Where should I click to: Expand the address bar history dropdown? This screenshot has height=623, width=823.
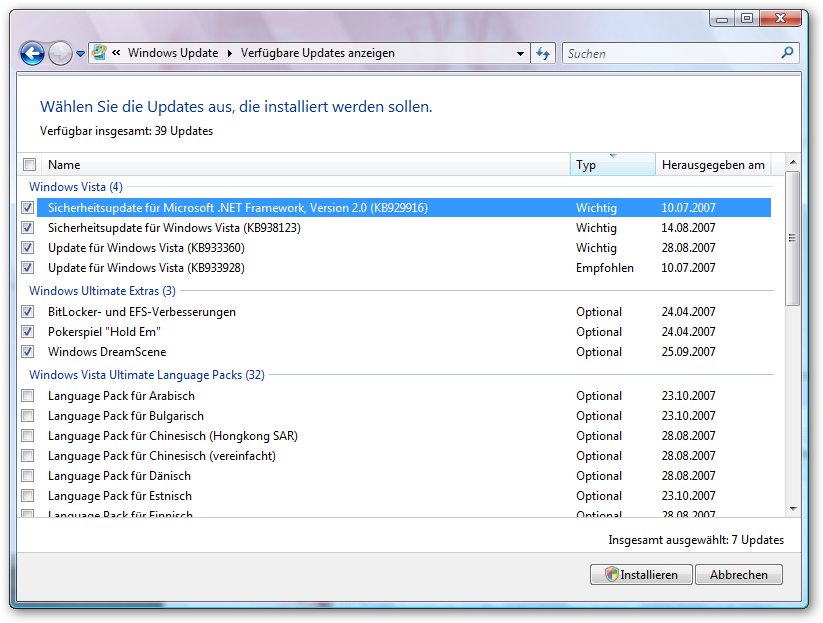tap(520, 54)
